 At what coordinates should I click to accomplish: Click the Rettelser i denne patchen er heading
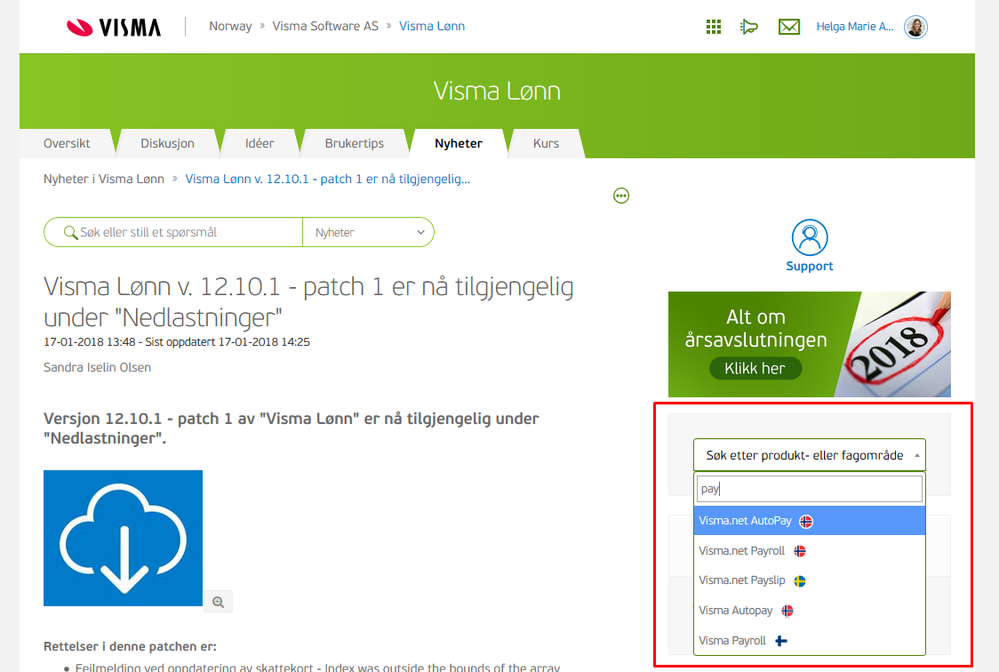tap(130, 647)
